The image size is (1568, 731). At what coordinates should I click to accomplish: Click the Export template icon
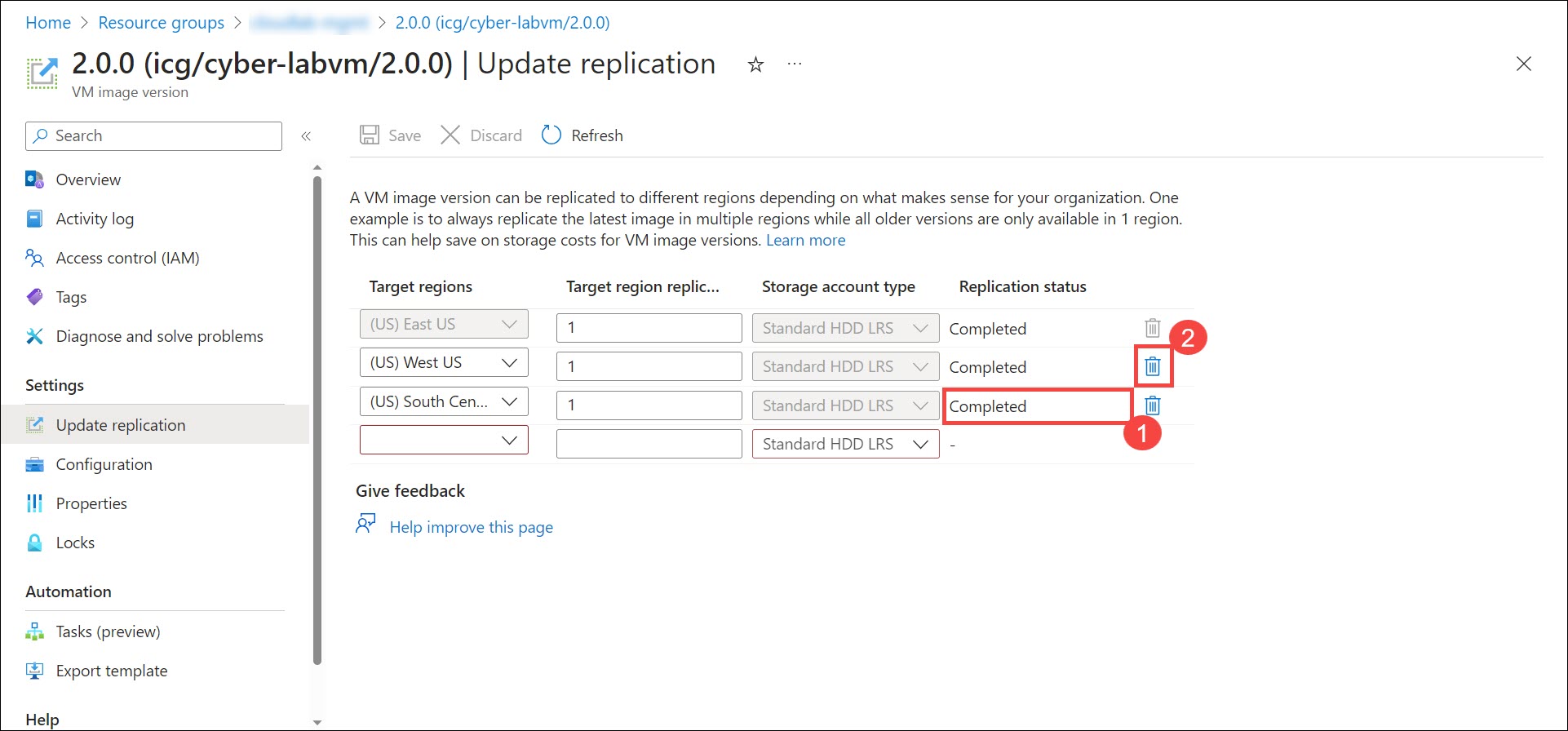click(34, 671)
